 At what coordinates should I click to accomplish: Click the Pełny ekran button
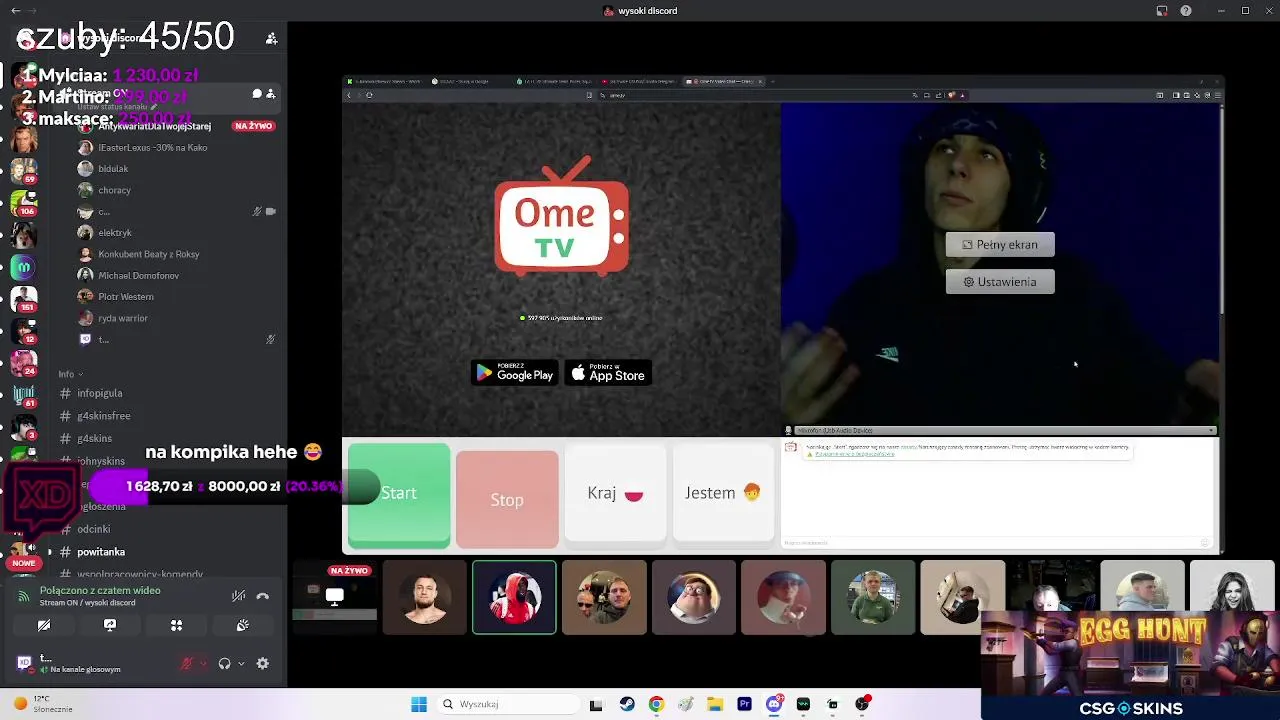[x=1000, y=244]
